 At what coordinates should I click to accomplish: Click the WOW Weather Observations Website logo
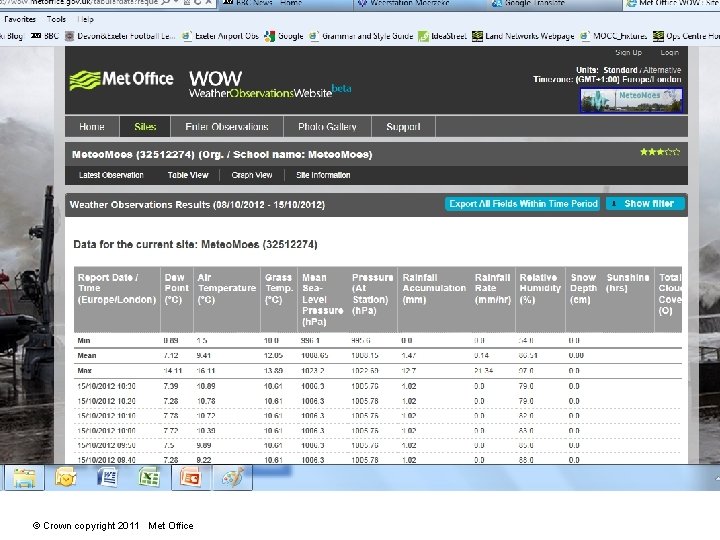pyautogui.click(x=270, y=84)
